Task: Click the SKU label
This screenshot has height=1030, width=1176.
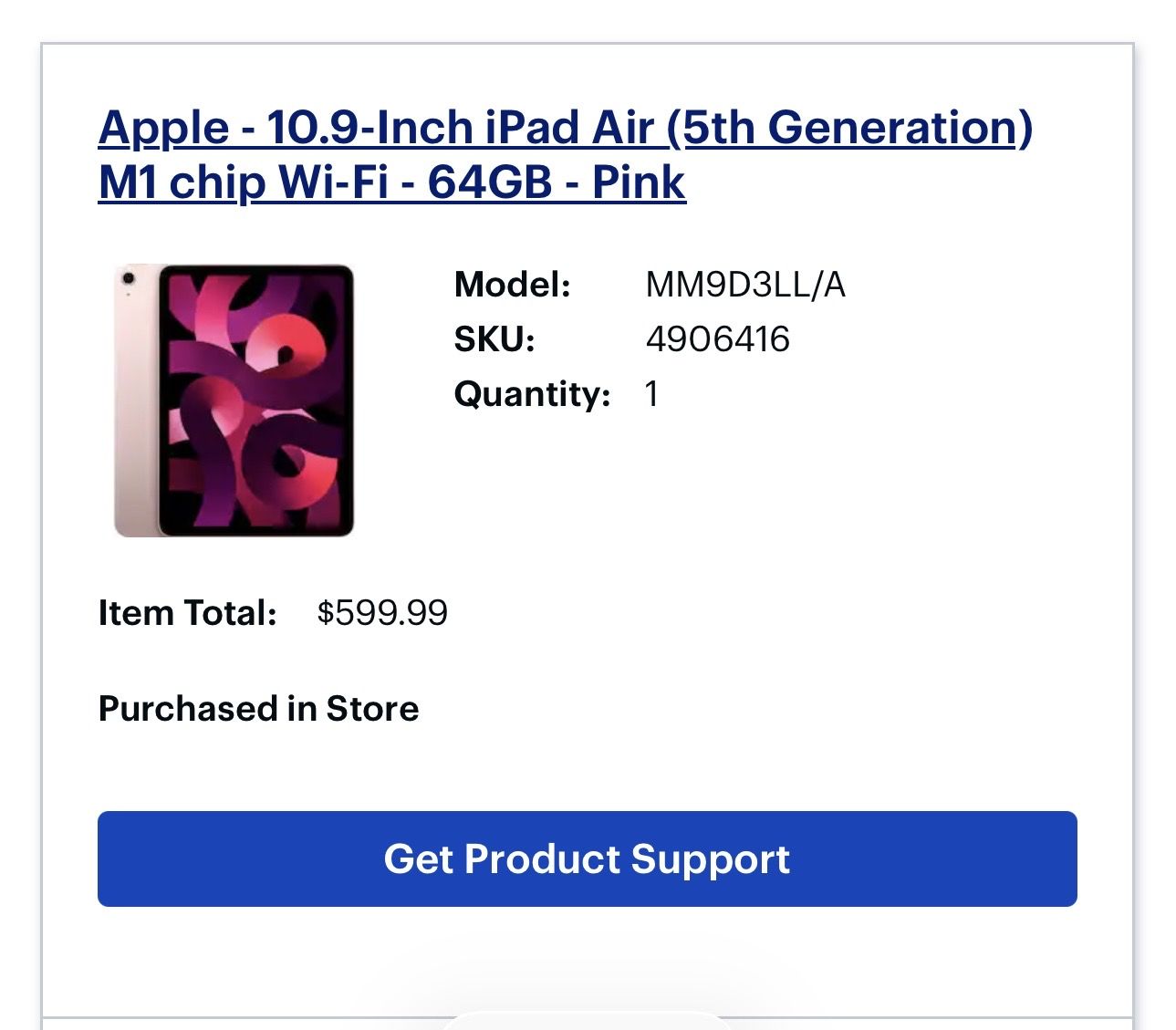Action: point(494,339)
